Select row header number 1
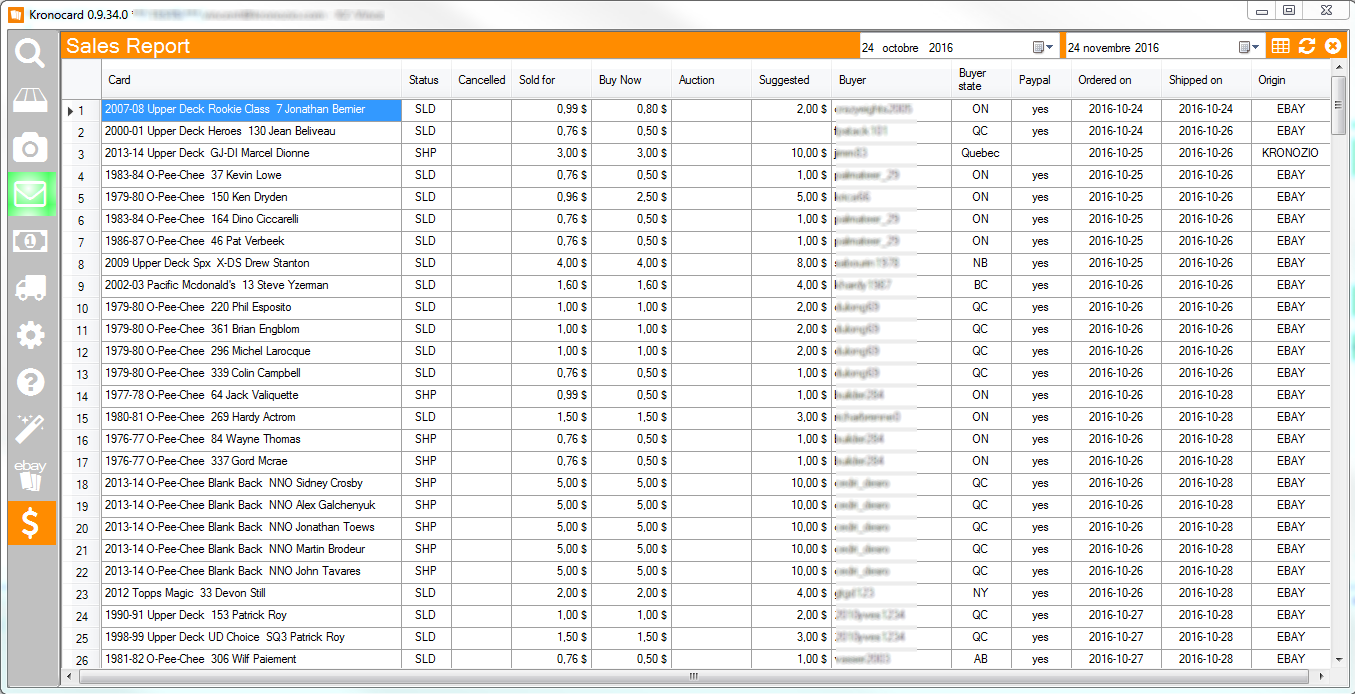The width and height of the screenshot is (1355, 694). tap(82, 110)
